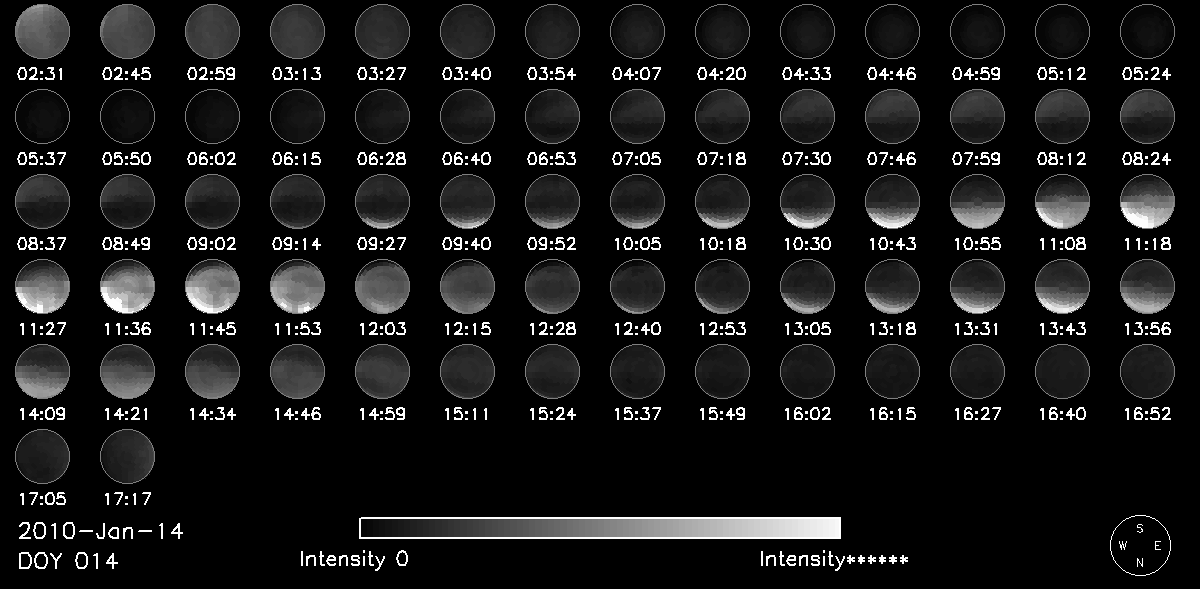Click the 12:03 timestamp label
This screenshot has height=589, width=1200.
click(382, 329)
